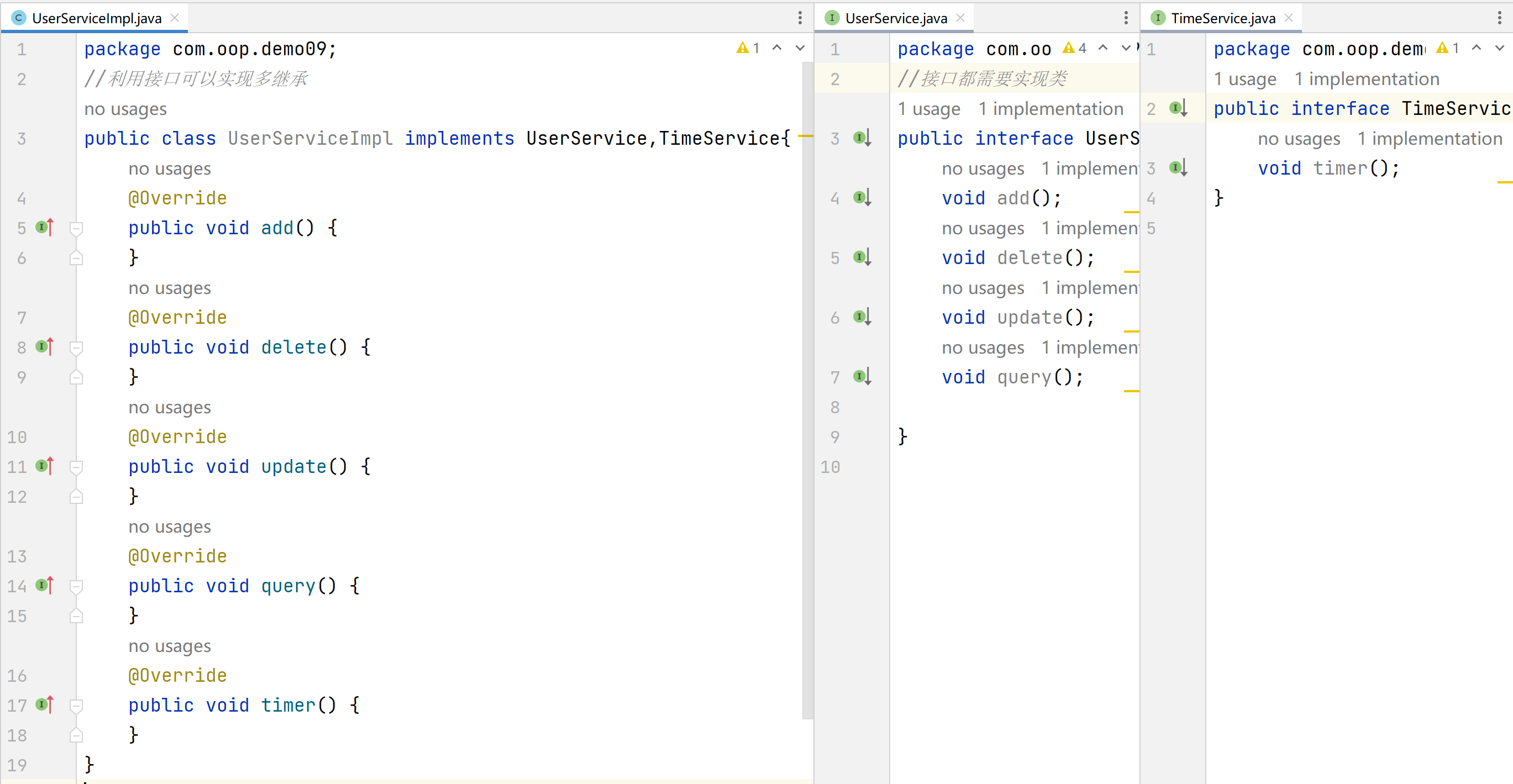This screenshot has height=784, width=1513.
Task: Click implemented gutter icon beside void timer()
Action: 1178,168
